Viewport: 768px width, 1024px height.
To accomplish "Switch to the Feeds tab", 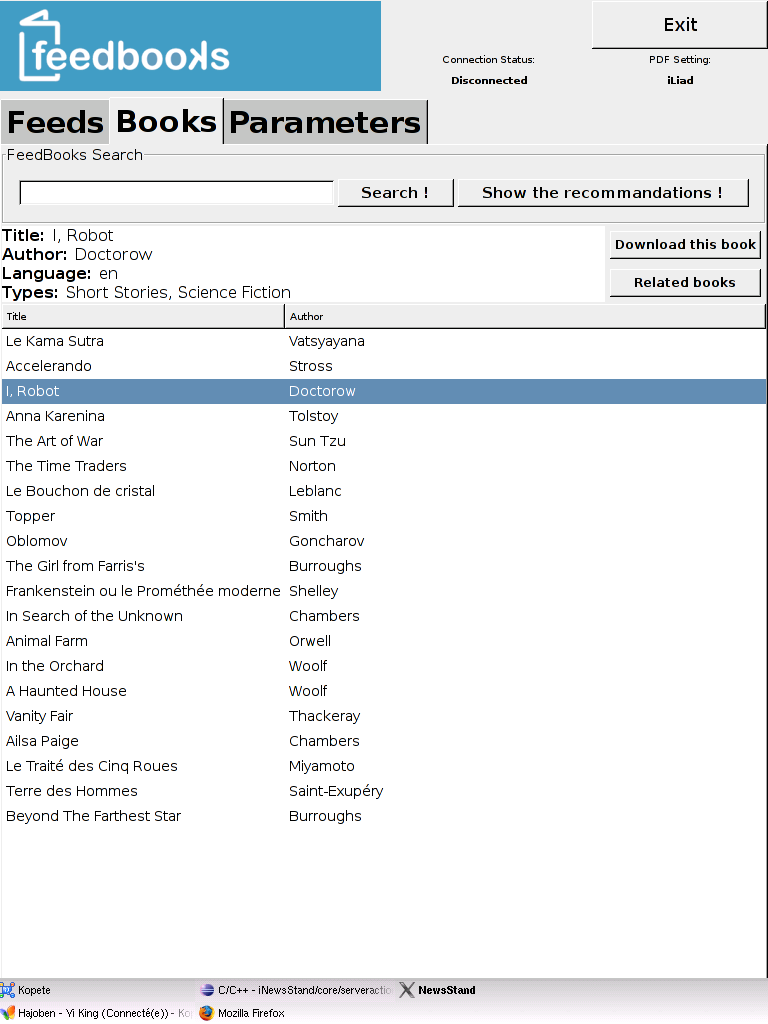I will click(55, 121).
